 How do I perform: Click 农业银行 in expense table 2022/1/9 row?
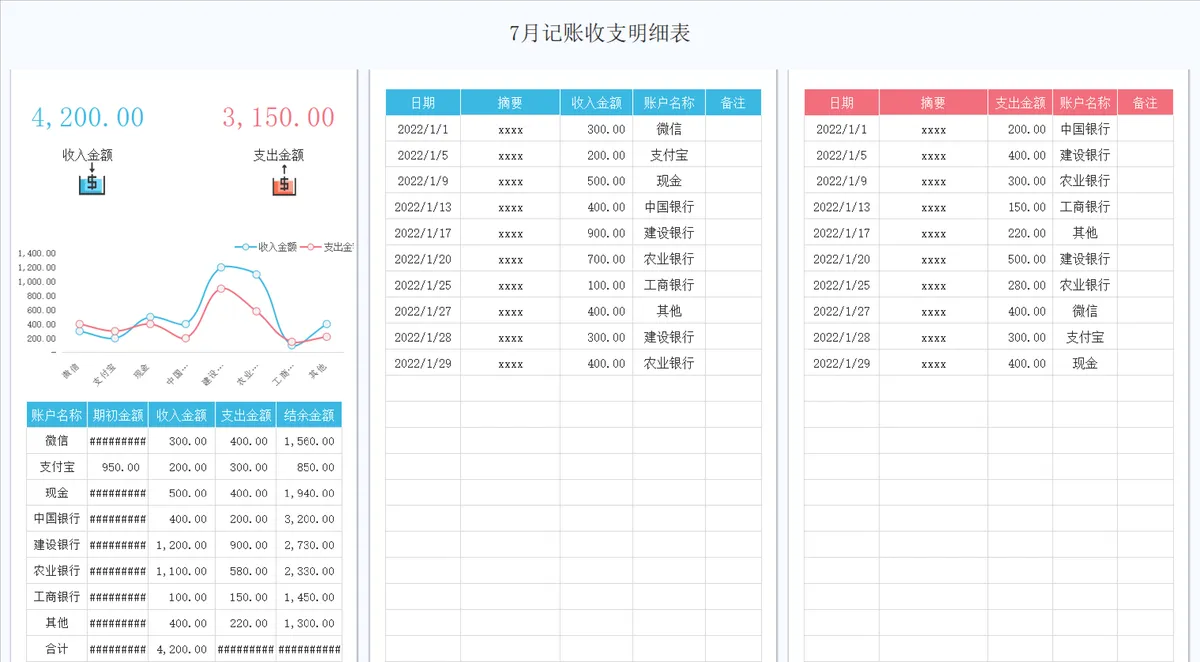(1085, 181)
